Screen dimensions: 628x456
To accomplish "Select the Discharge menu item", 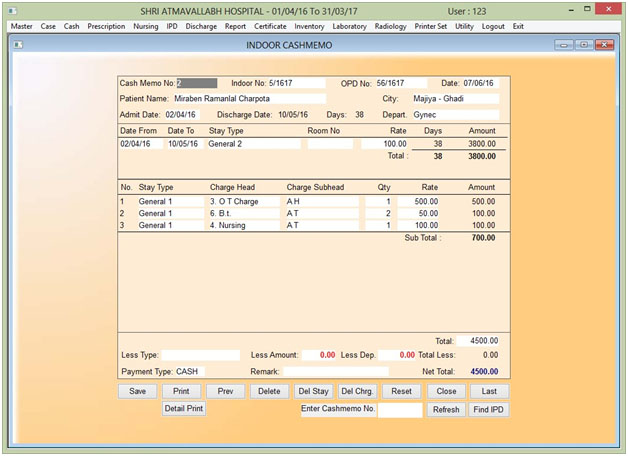I will [x=202, y=26].
